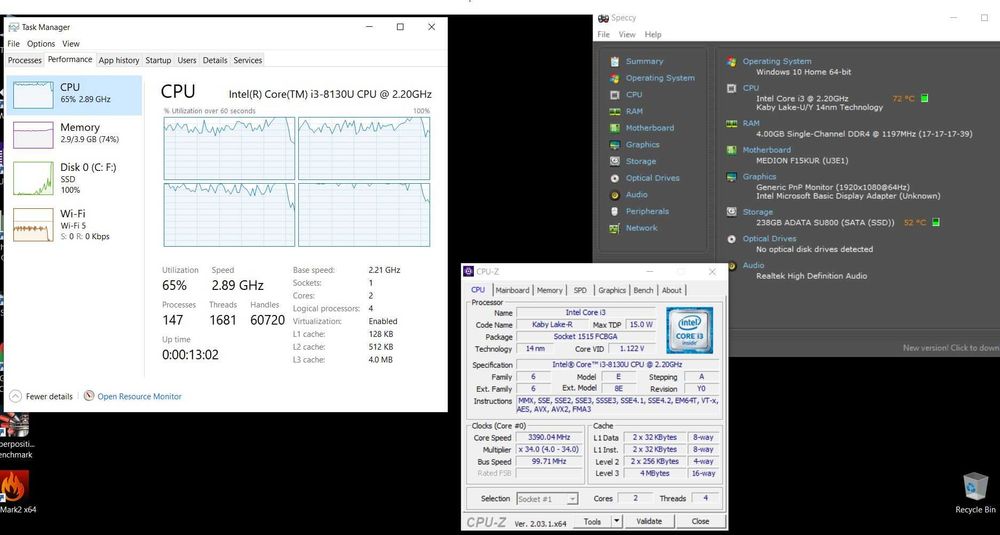Switch to the Users tab
This screenshot has height=535, width=1000.
[187, 60]
